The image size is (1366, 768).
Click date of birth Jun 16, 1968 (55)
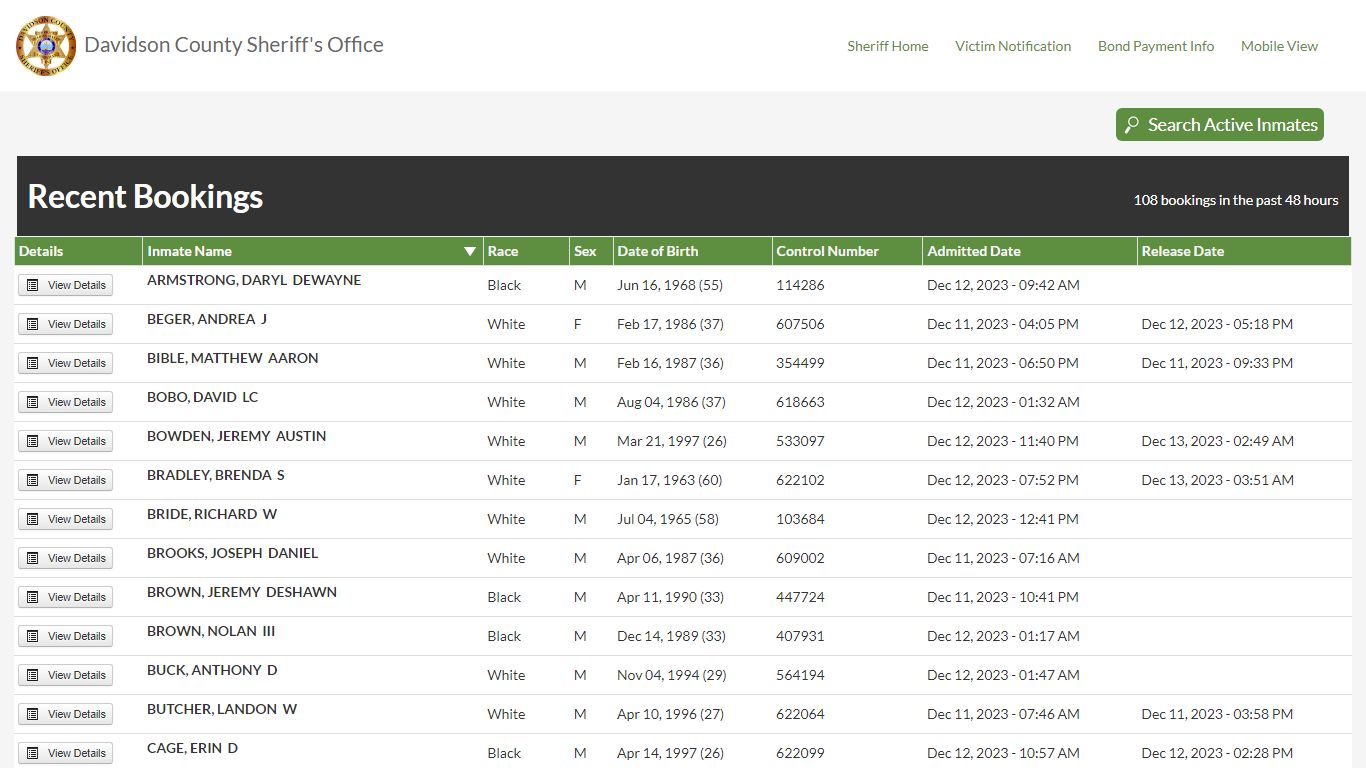(670, 285)
